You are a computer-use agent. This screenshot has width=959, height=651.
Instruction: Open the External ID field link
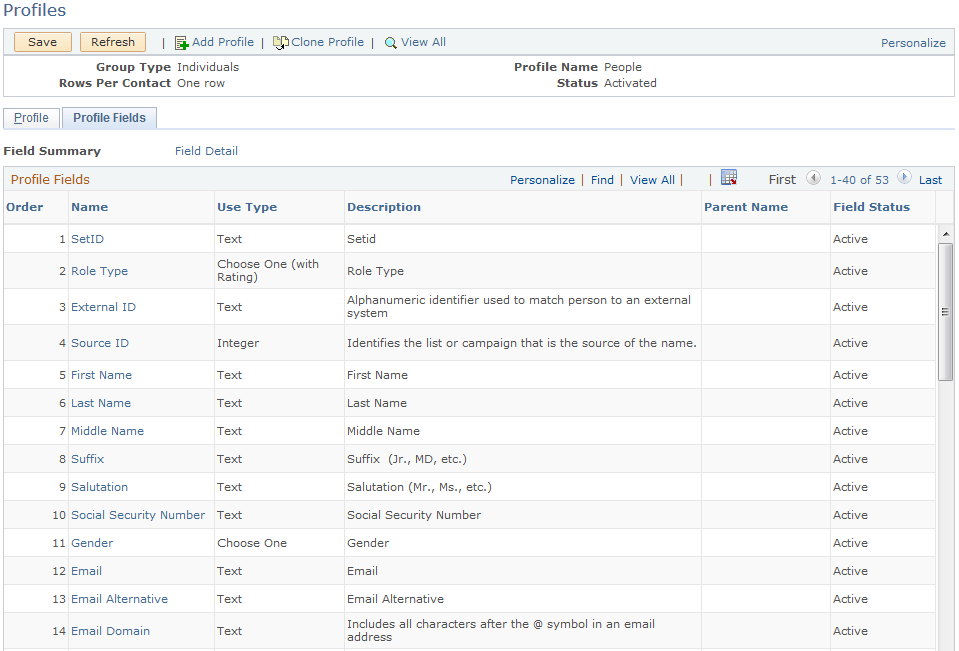pyautogui.click(x=103, y=307)
